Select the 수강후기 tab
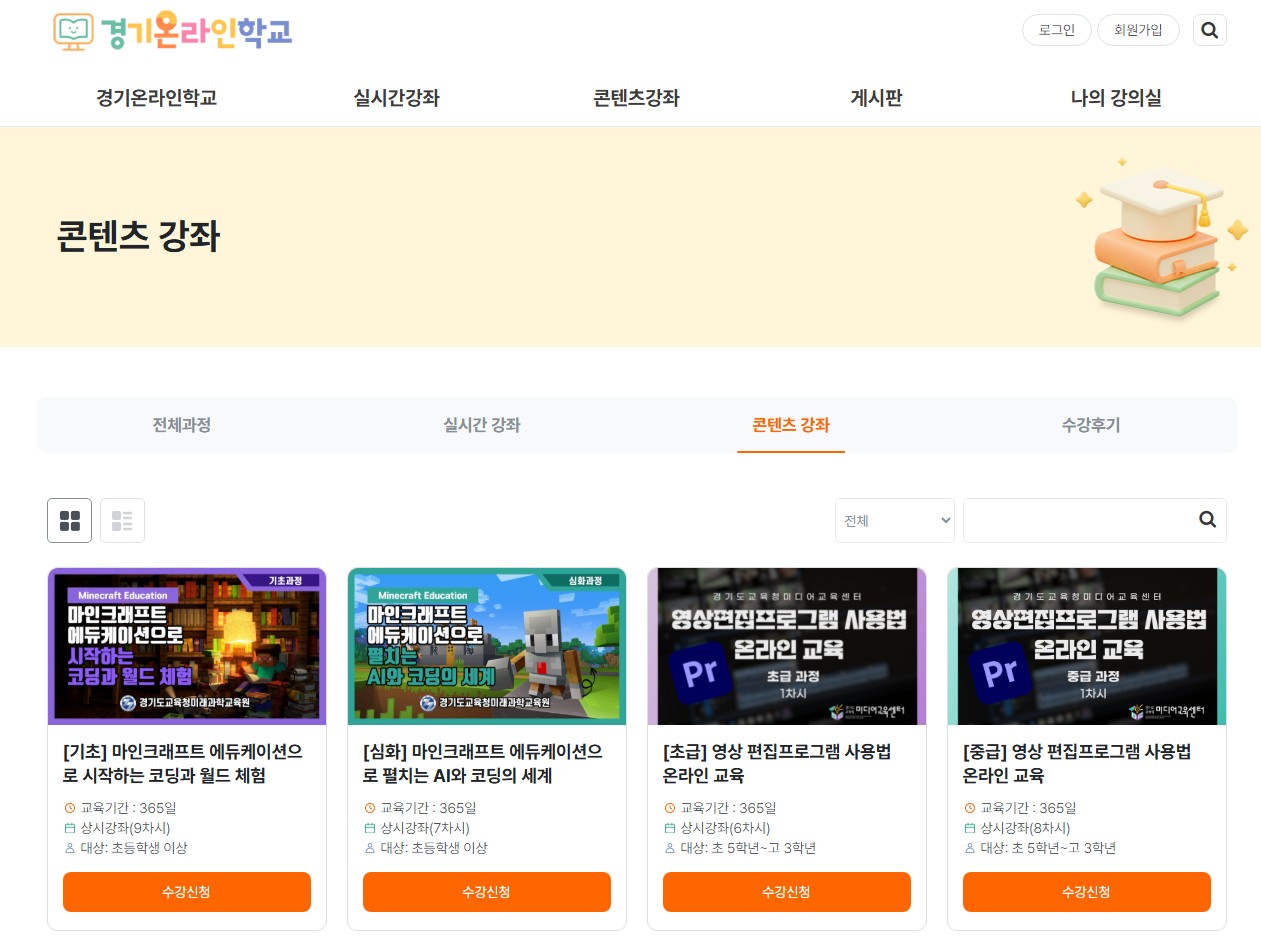1261x937 pixels. (x=1090, y=425)
